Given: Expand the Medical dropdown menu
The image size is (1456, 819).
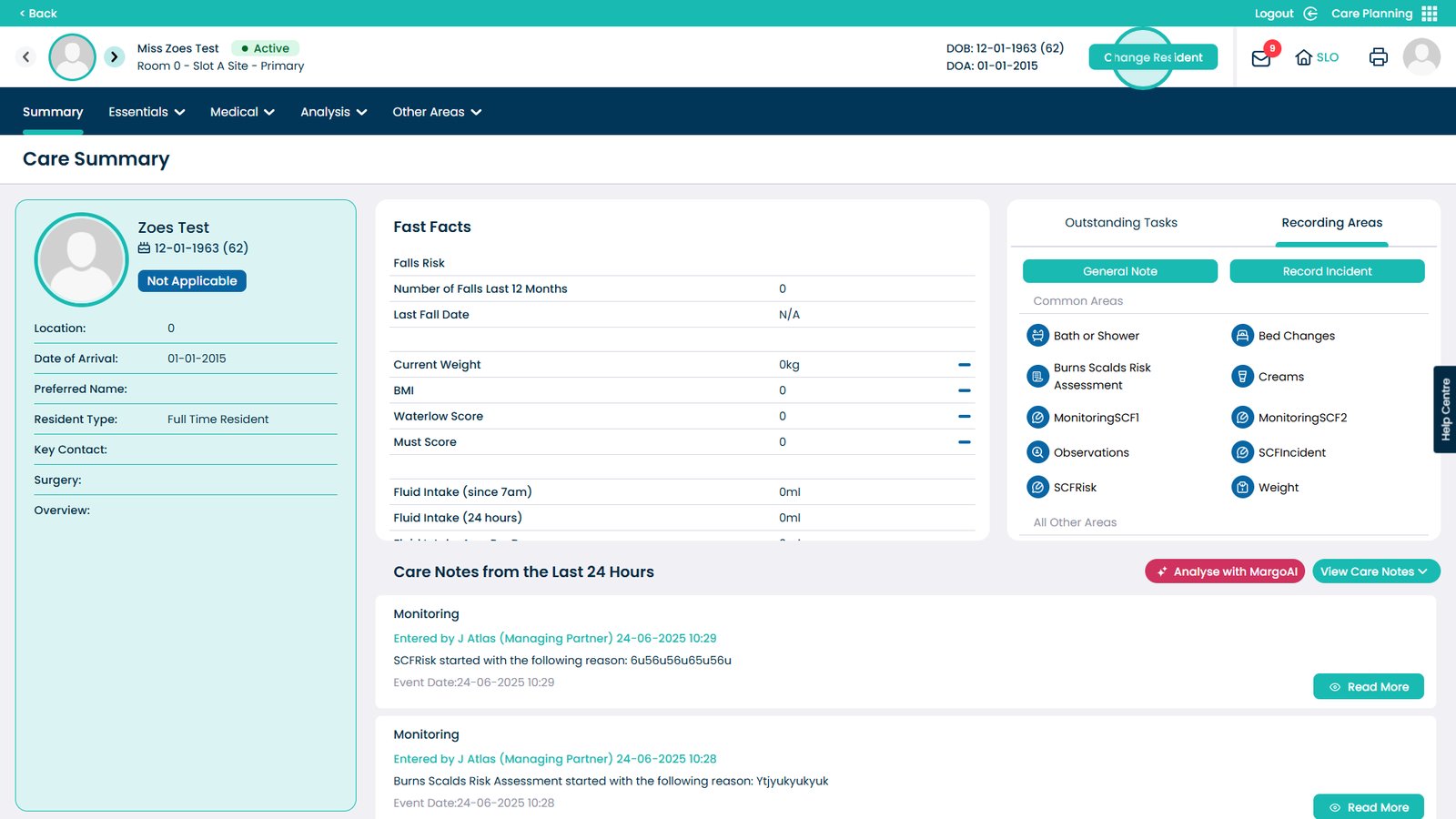Looking at the screenshot, I should click(x=242, y=112).
